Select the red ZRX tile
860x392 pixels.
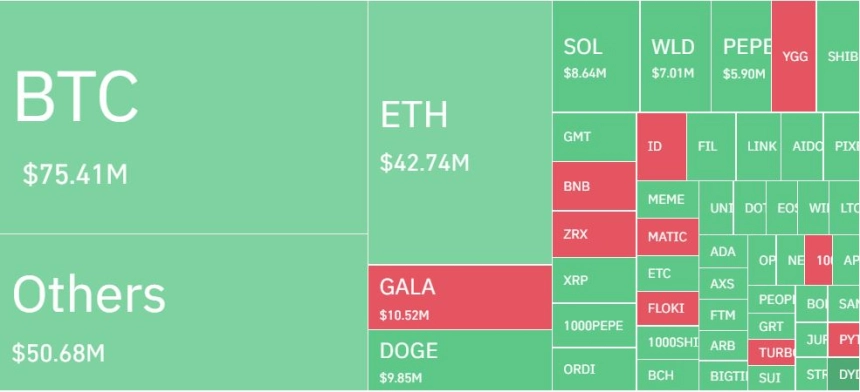pos(594,234)
